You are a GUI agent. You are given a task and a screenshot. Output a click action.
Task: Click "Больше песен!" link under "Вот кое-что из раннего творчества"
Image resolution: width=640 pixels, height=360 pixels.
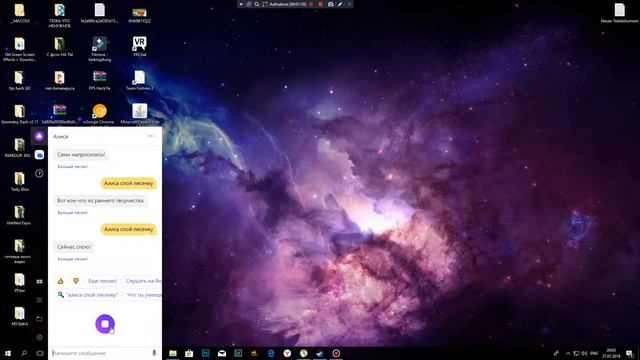tap(73, 213)
